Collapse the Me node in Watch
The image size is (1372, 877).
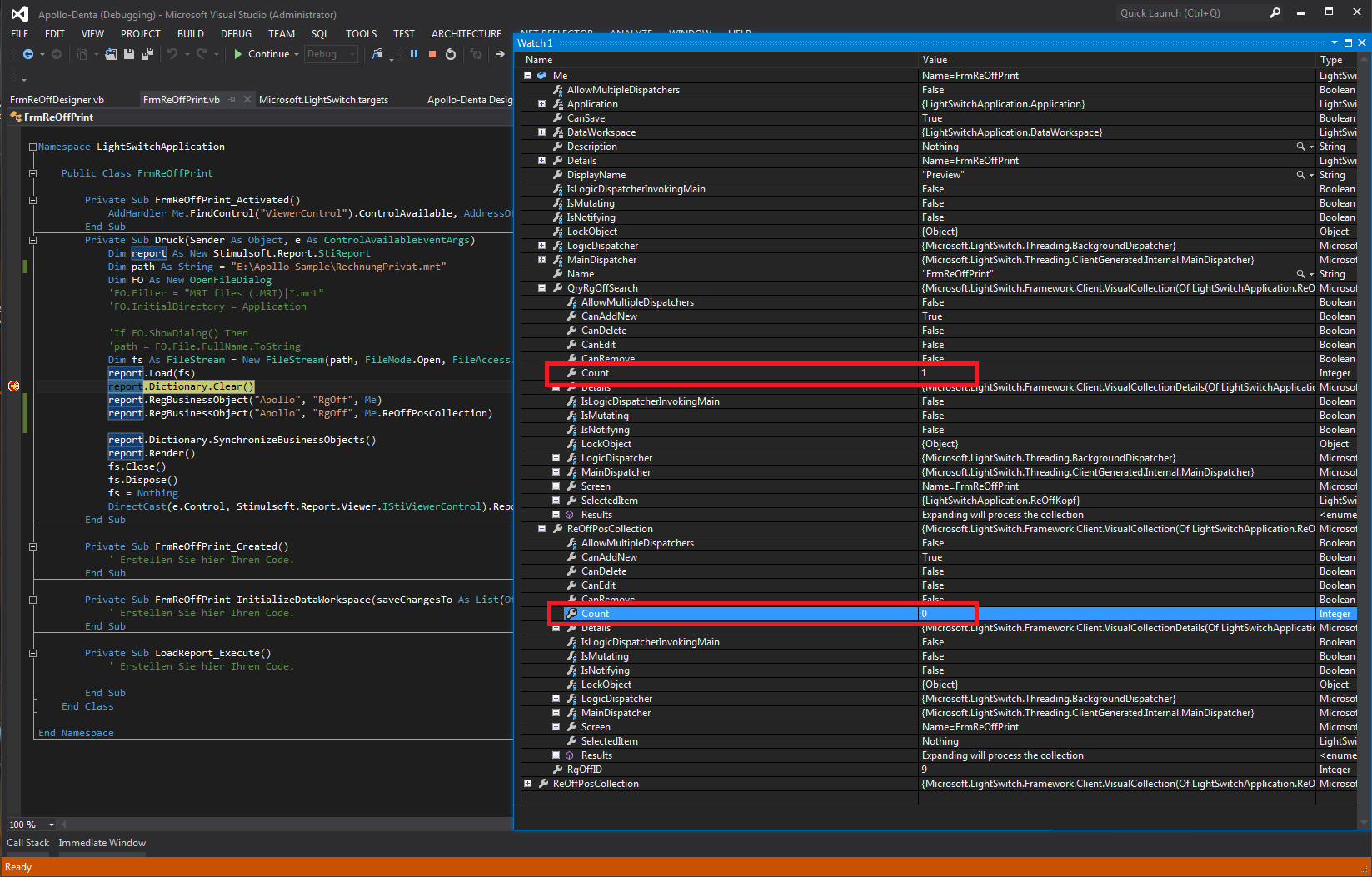(527, 75)
